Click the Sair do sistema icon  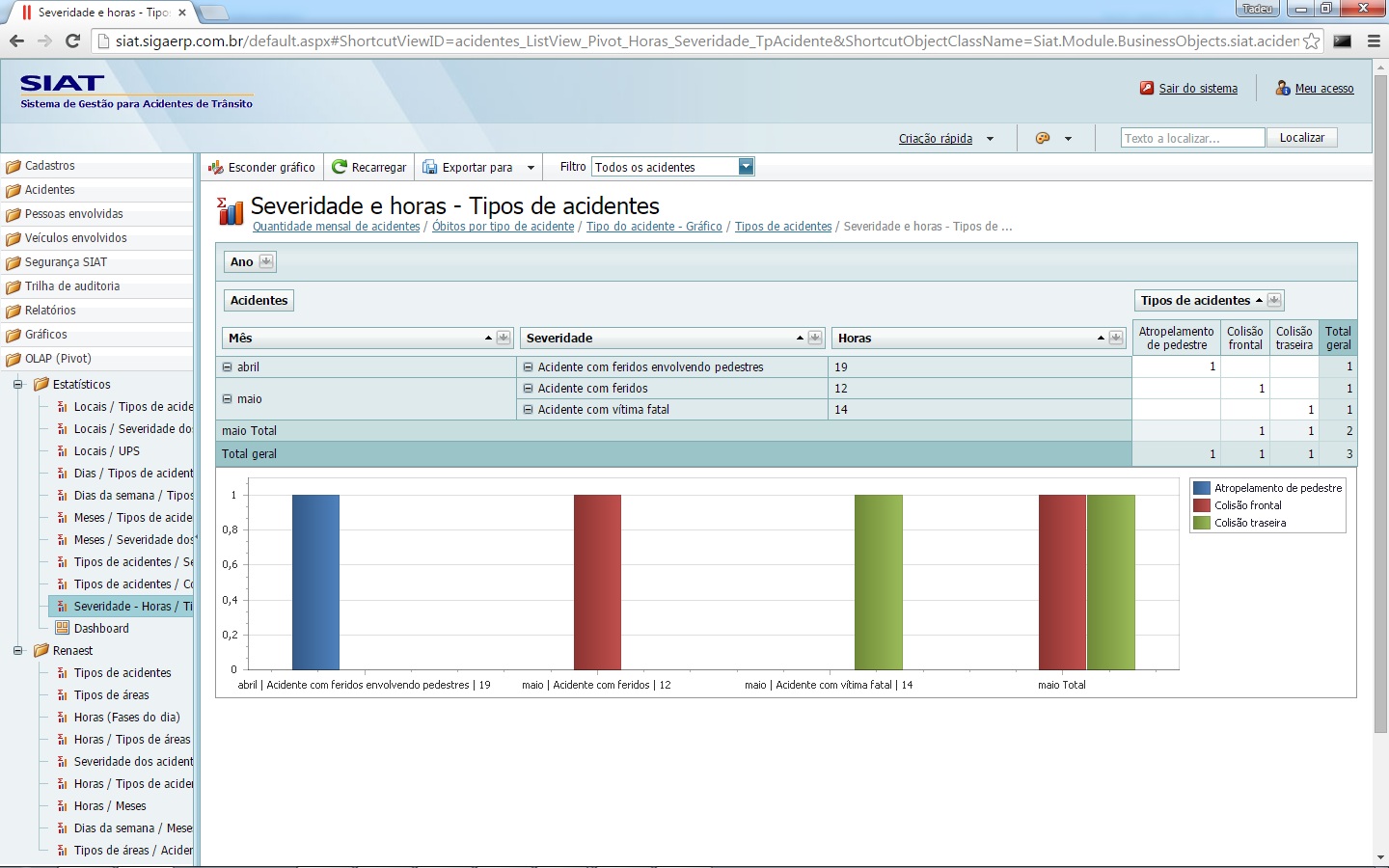pos(1147,88)
